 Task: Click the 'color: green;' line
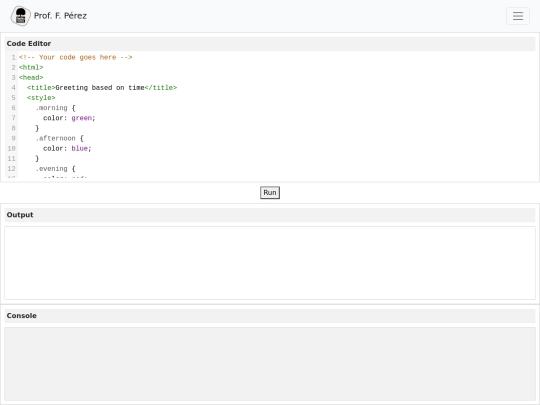tap(69, 118)
